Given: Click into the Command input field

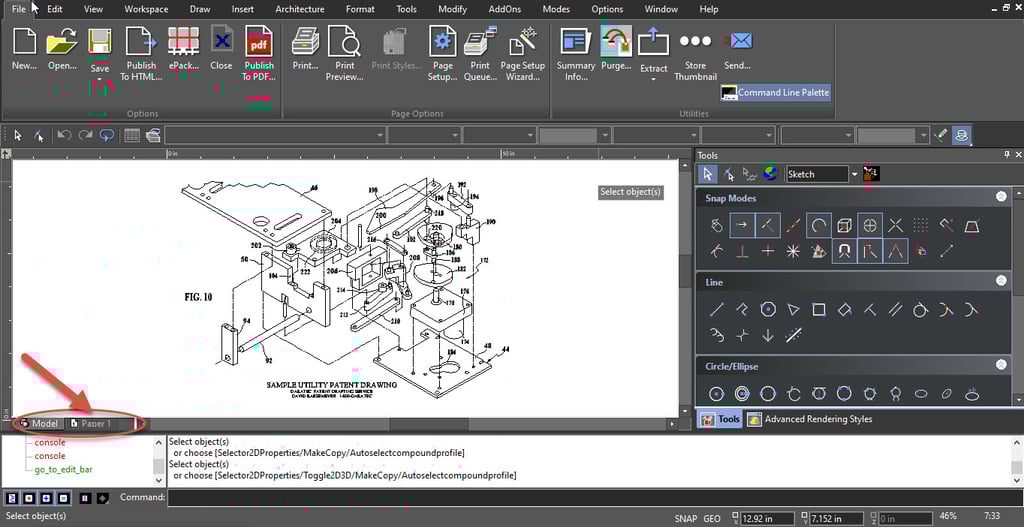Looking at the screenshot, I should coord(593,498).
